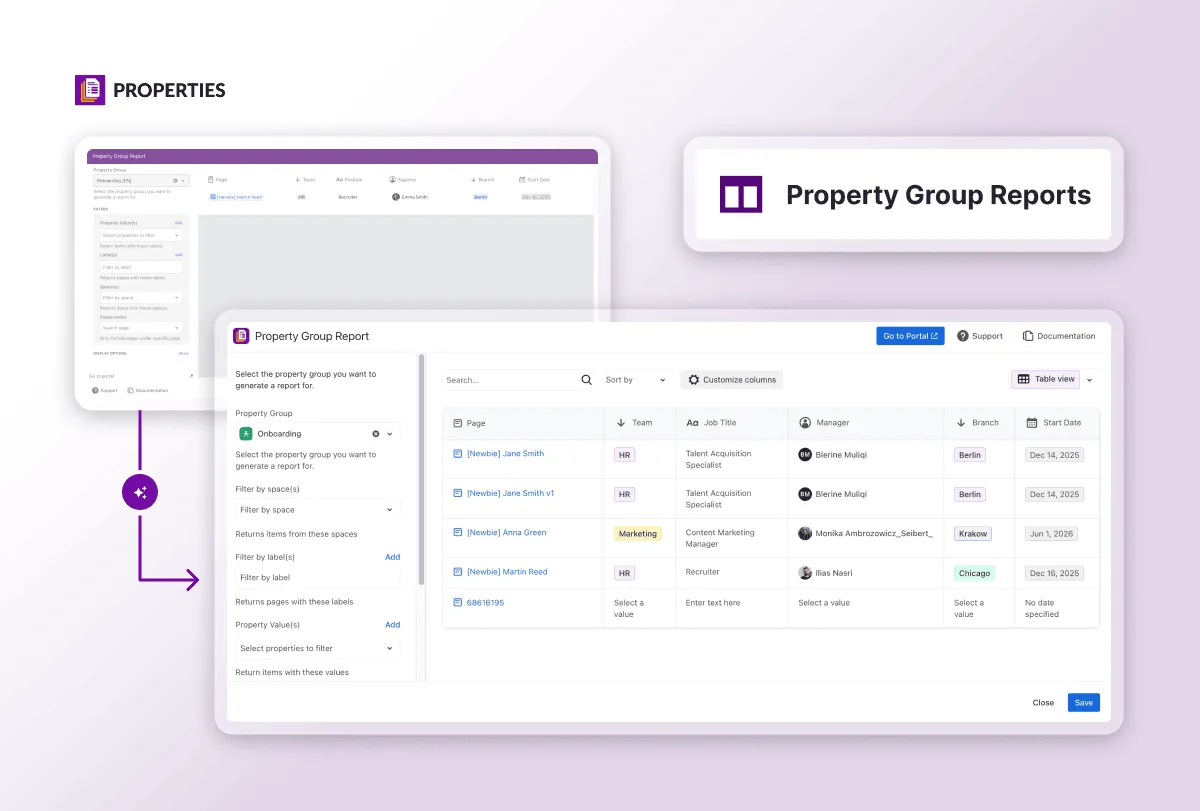The height and width of the screenshot is (811, 1200).
Task: Click [Newbie] Martin Reed link in background window
Action: (240, 197)
